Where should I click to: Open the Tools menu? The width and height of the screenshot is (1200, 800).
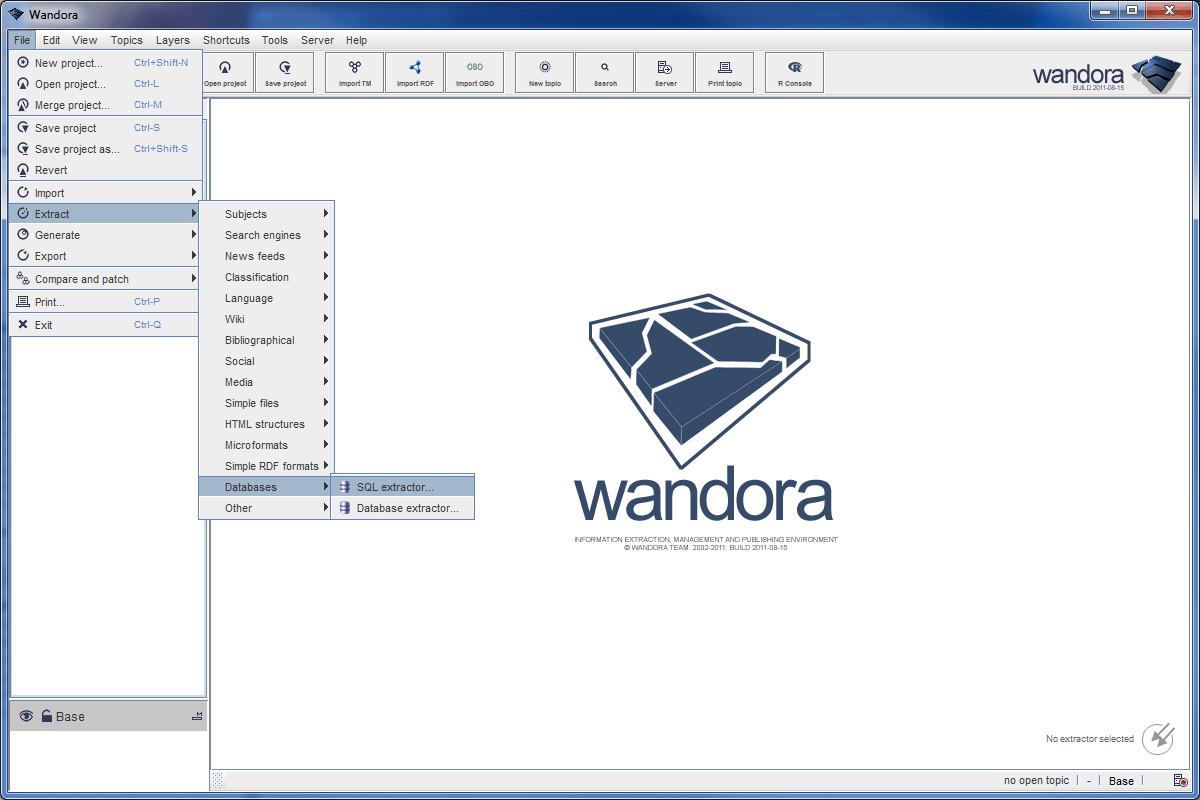point(274,40)
